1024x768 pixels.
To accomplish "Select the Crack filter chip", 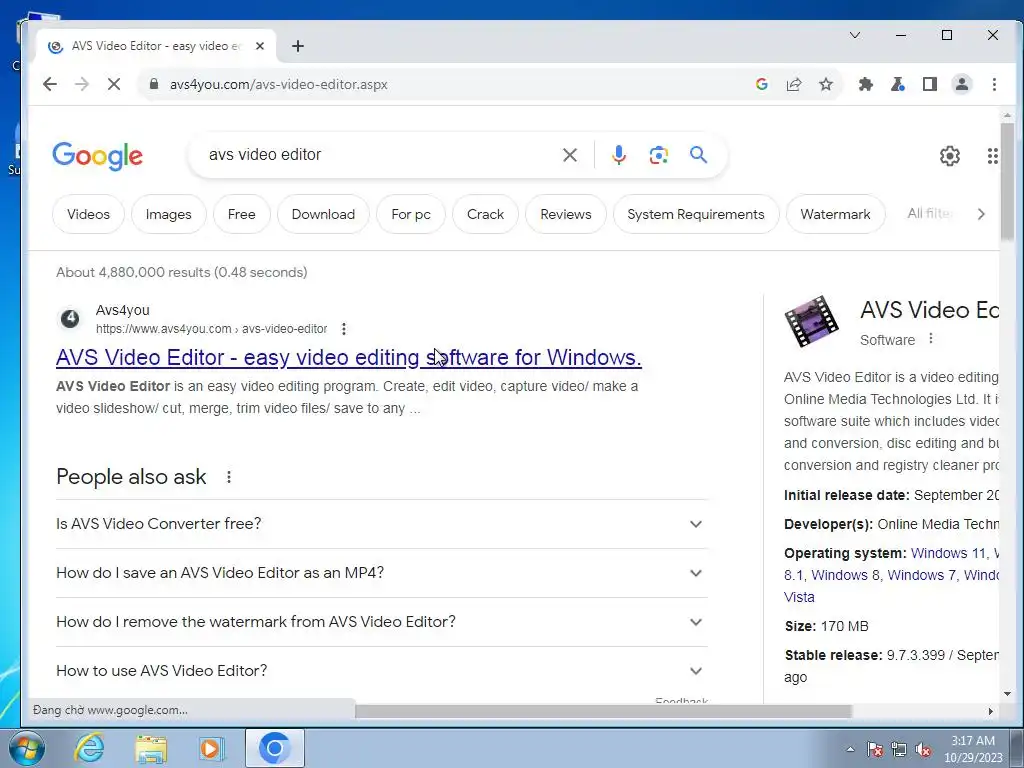I will coord(485,214).
